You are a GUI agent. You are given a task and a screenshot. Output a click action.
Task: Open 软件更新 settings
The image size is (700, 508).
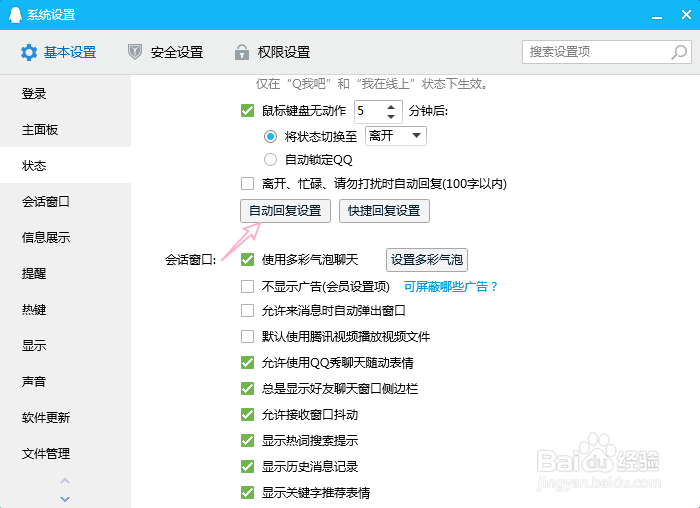tap(65, 418)
